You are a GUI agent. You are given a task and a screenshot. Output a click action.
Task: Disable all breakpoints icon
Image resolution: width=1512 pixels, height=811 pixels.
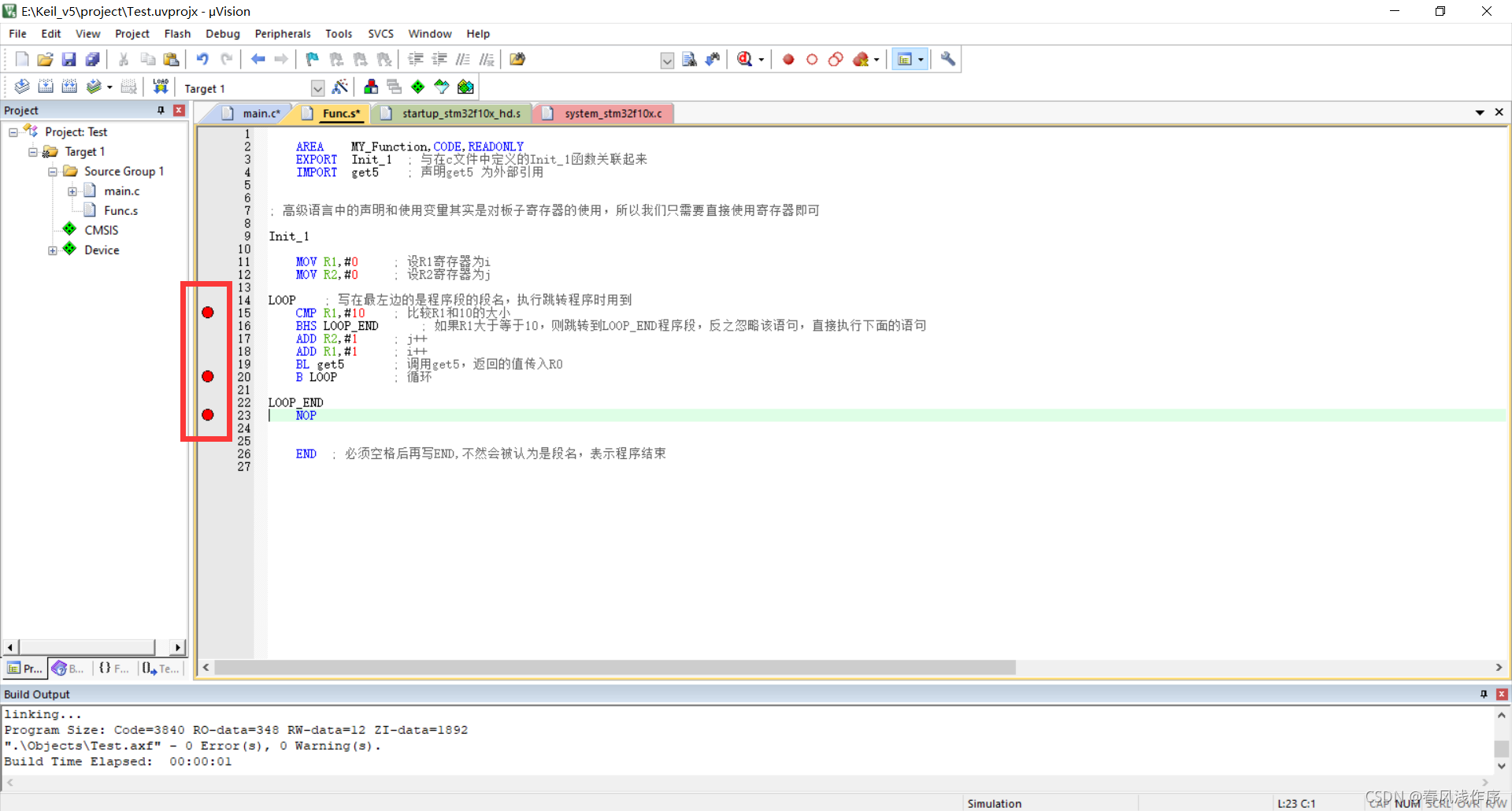click(836, 59)
